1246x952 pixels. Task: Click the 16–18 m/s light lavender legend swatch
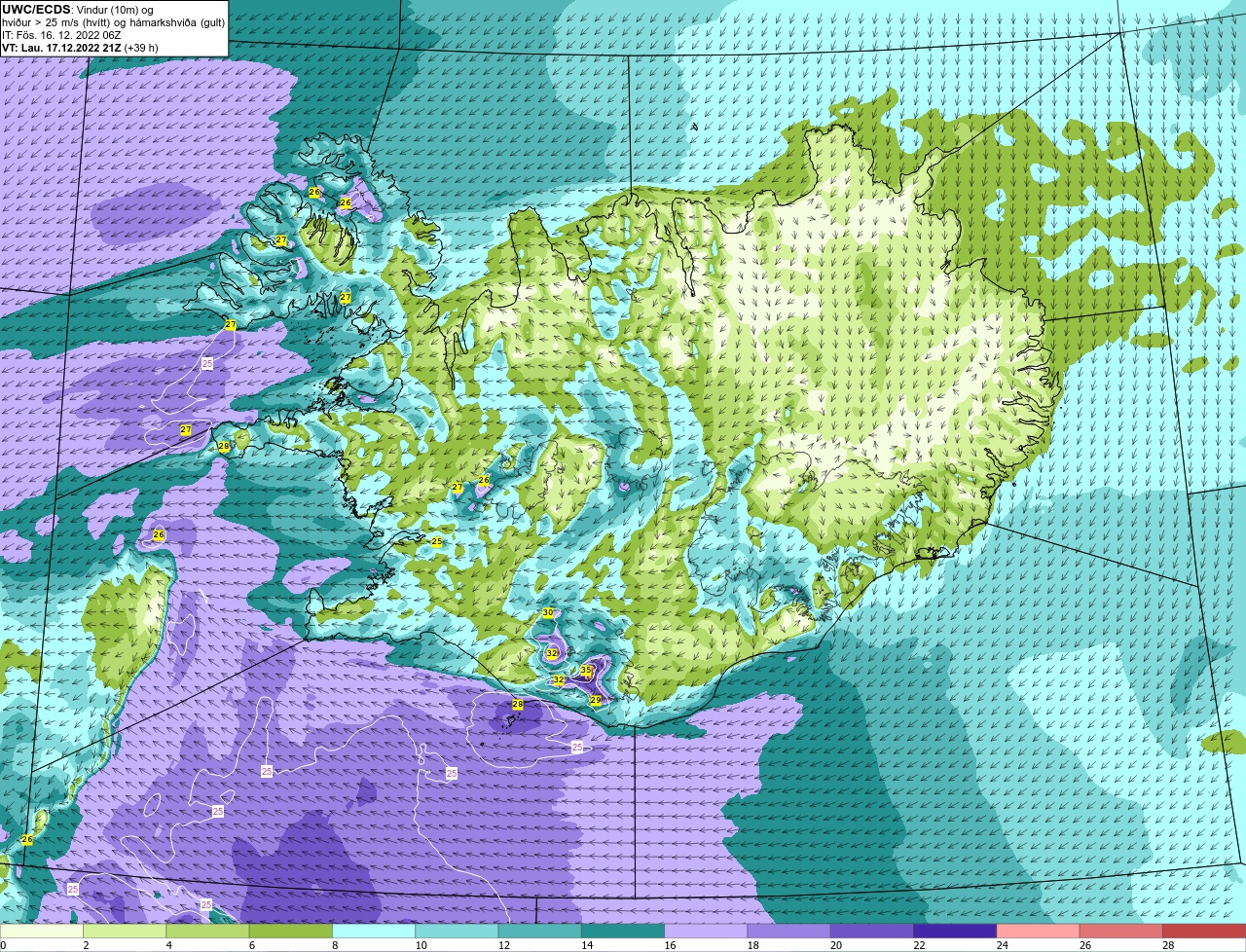pos(706,932)
